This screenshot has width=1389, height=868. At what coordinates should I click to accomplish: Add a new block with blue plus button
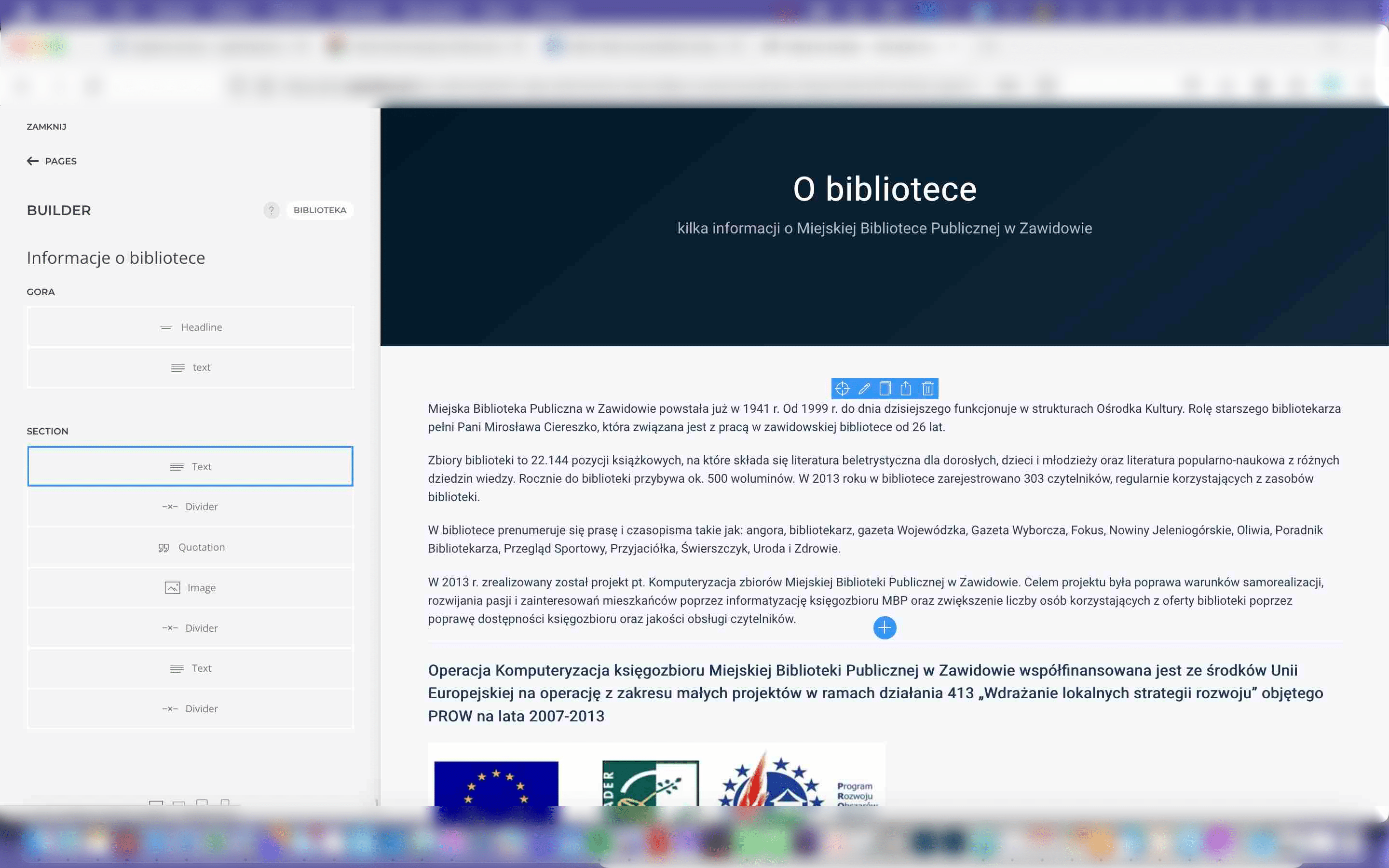click(885, 627)
